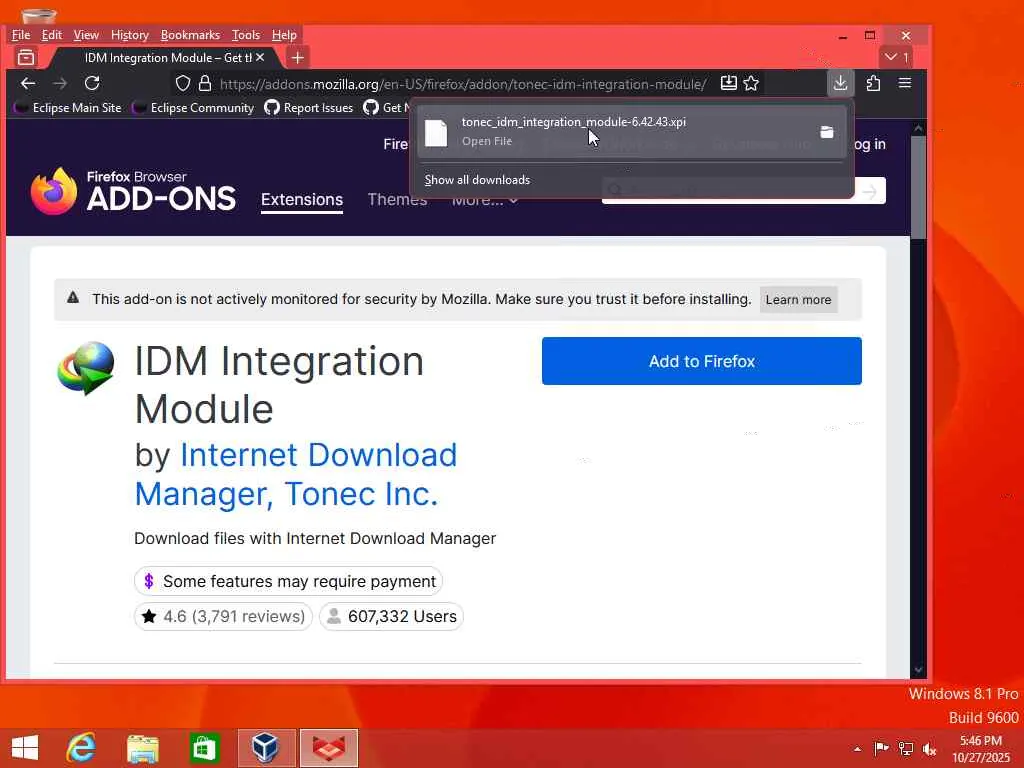Close the IDM Integration Module tab
This screenshot has width=1024, height=768.
(260, 57)
